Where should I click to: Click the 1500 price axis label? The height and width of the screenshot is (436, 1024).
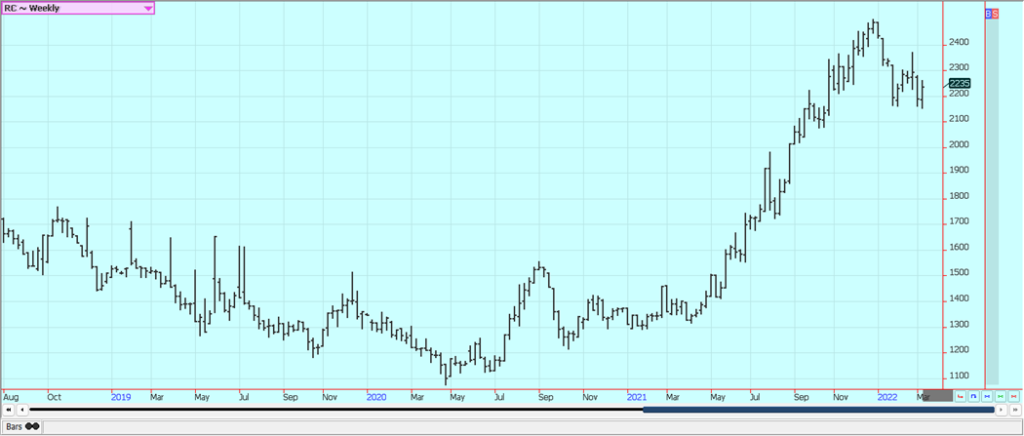point(960,273)
